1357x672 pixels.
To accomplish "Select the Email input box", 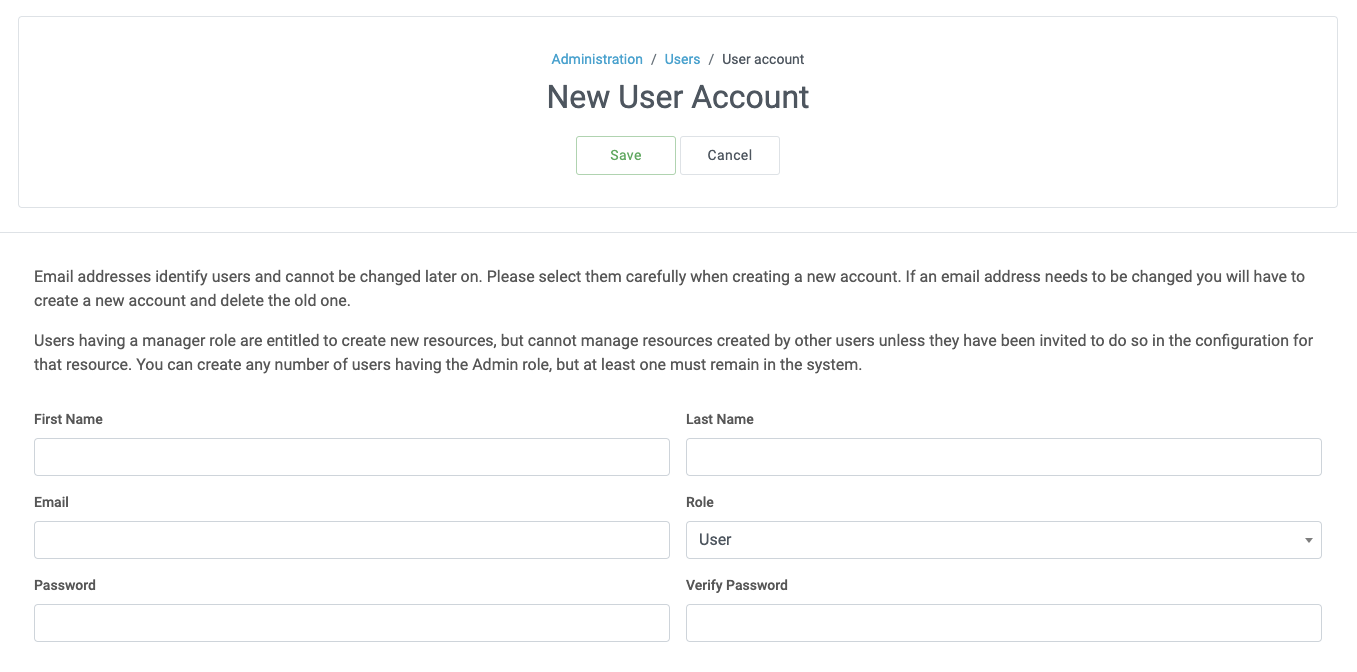I will [x=351, y=539].
